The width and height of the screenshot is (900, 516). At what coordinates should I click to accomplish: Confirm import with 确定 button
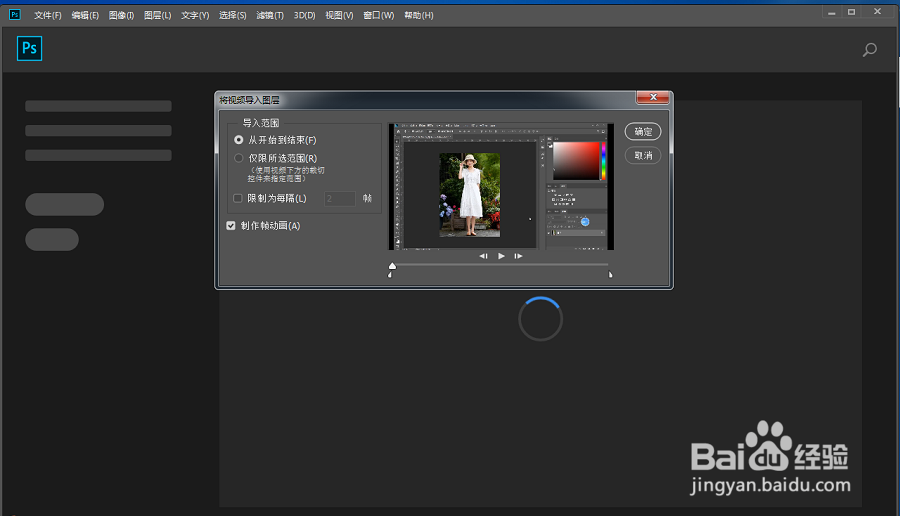[x=643, y=131]
